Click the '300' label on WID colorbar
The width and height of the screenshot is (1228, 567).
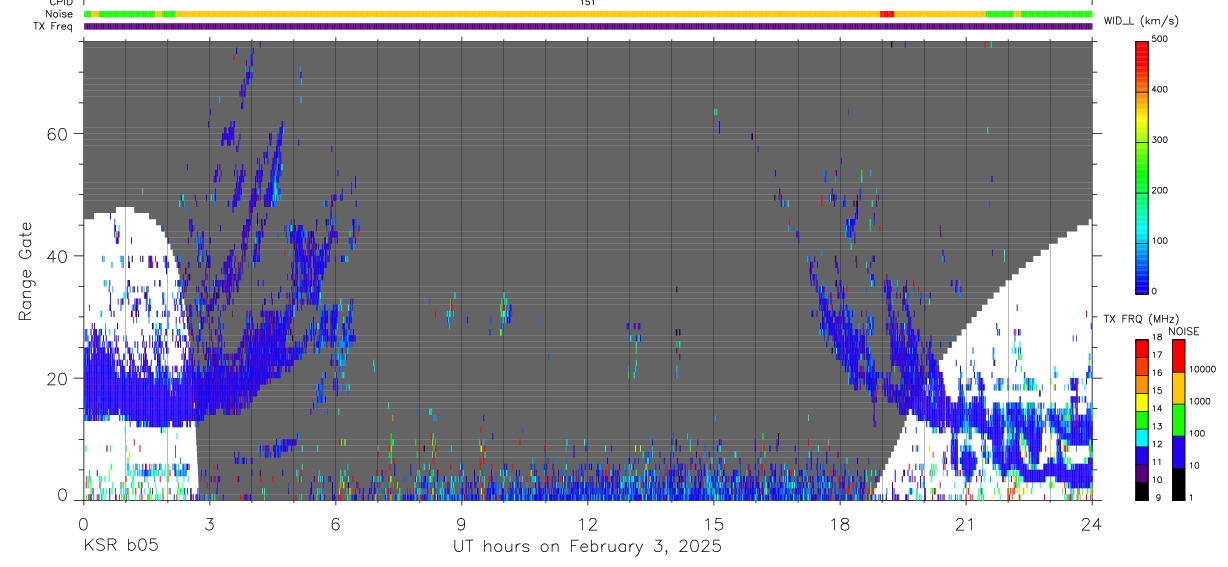coord(1161,140)
